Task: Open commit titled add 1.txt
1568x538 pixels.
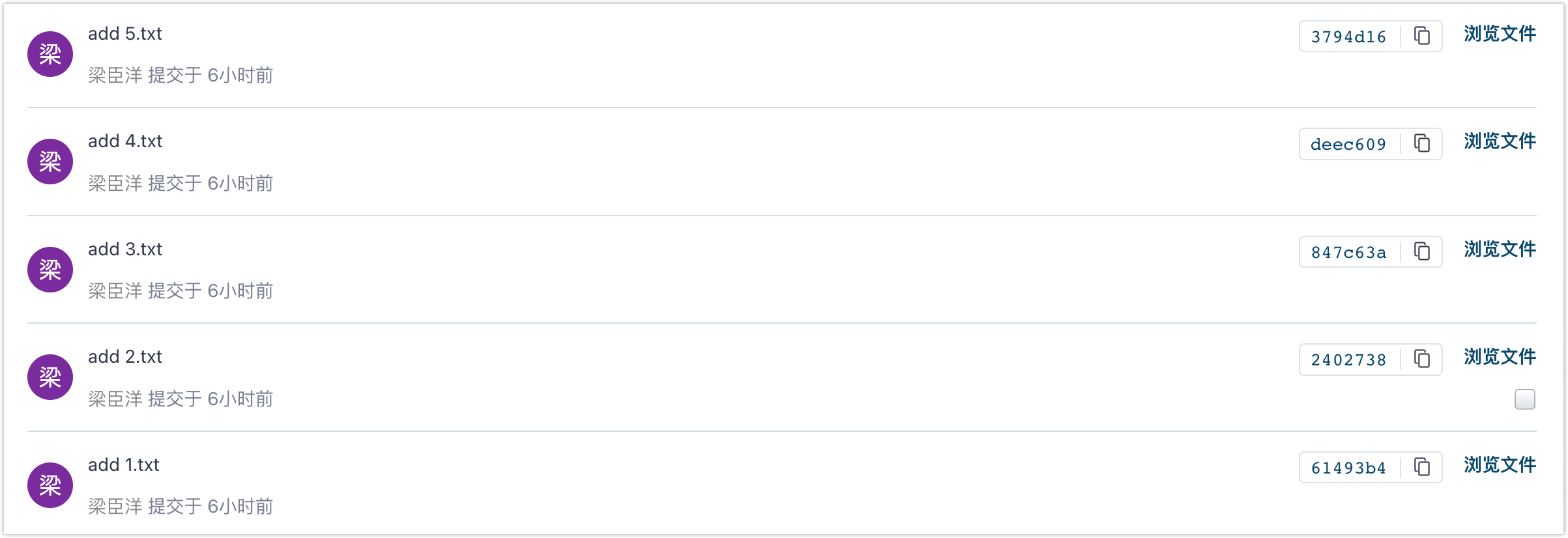Action: (x=124, y=465)
